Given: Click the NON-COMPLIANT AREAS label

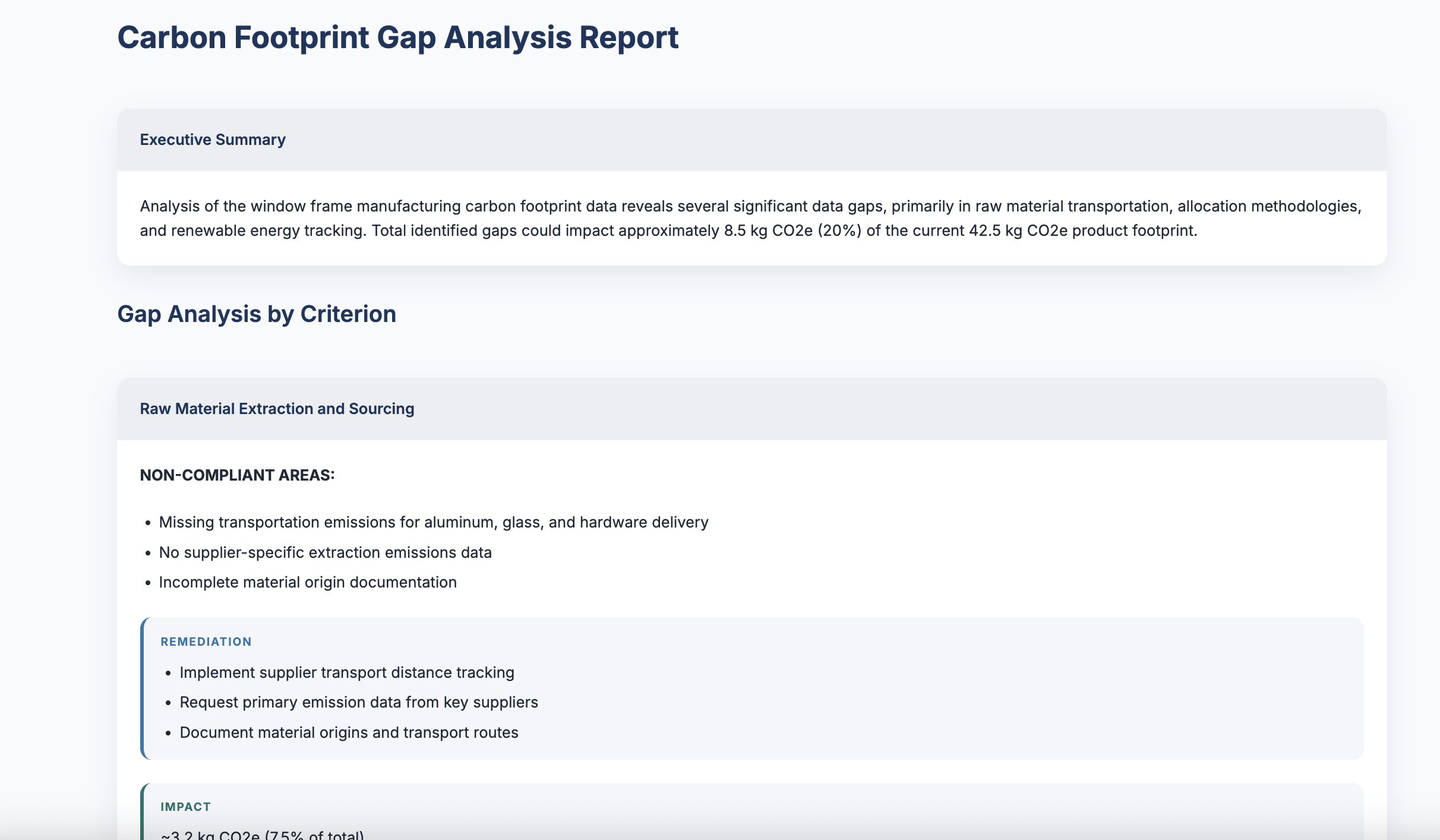Looking at the screenshot, I should point(237,475).
